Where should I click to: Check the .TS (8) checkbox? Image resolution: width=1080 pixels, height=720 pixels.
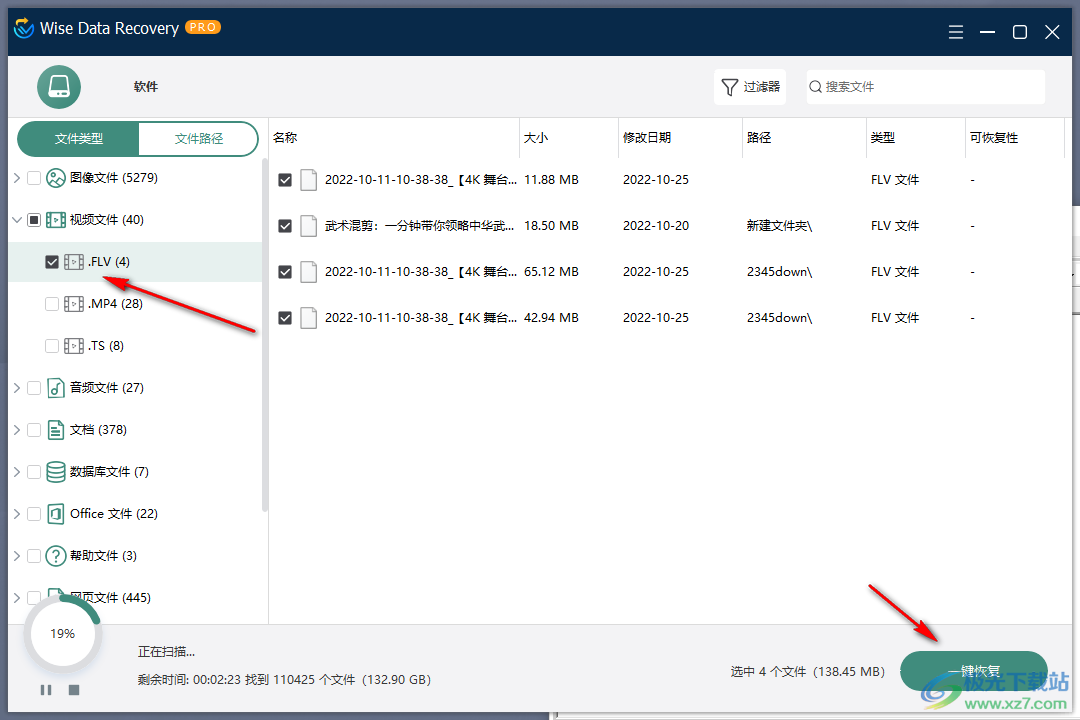pyautogui.click(x=52, y=346)
